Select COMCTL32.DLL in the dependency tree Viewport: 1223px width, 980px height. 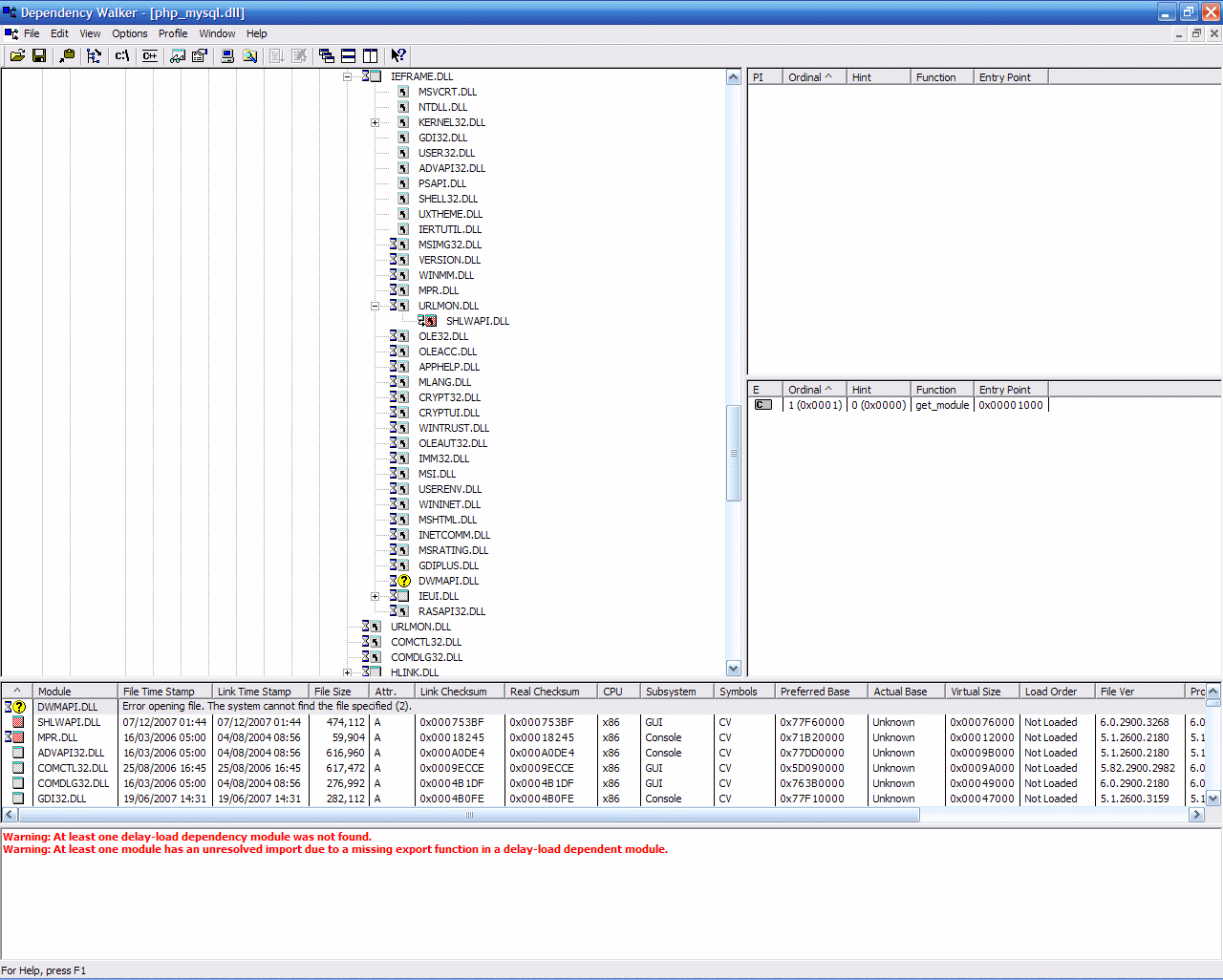[x=426, y=642]
